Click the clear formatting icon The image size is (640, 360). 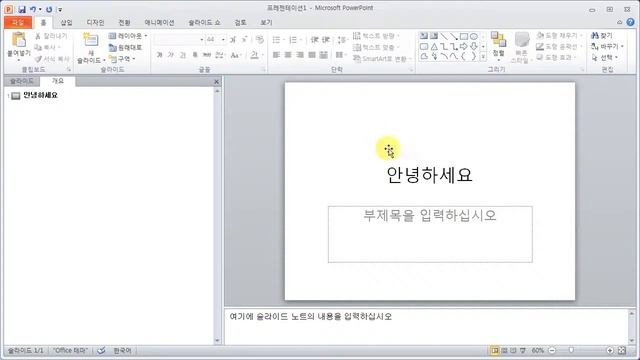point(259,40)
